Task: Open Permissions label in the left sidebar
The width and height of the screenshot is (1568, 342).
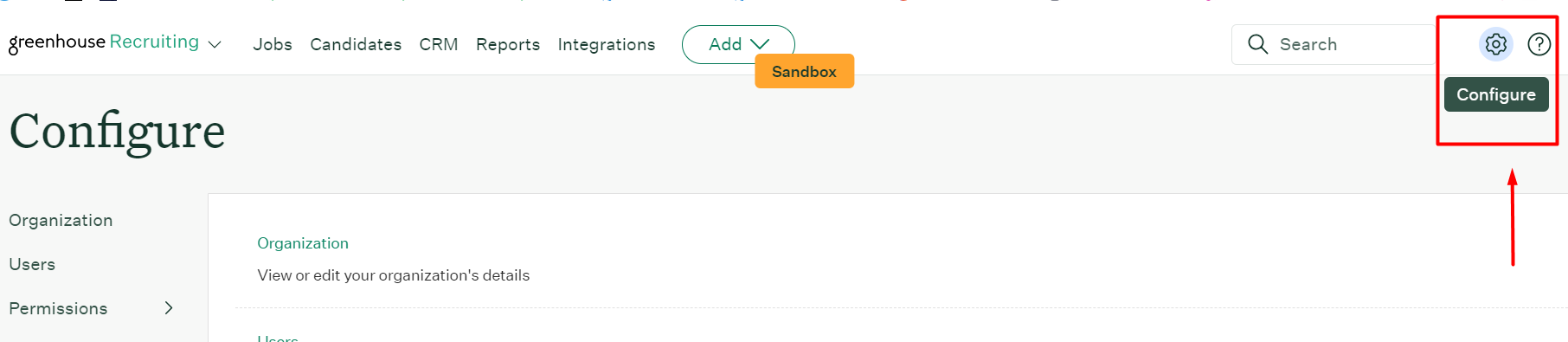Action: point(58,308)
